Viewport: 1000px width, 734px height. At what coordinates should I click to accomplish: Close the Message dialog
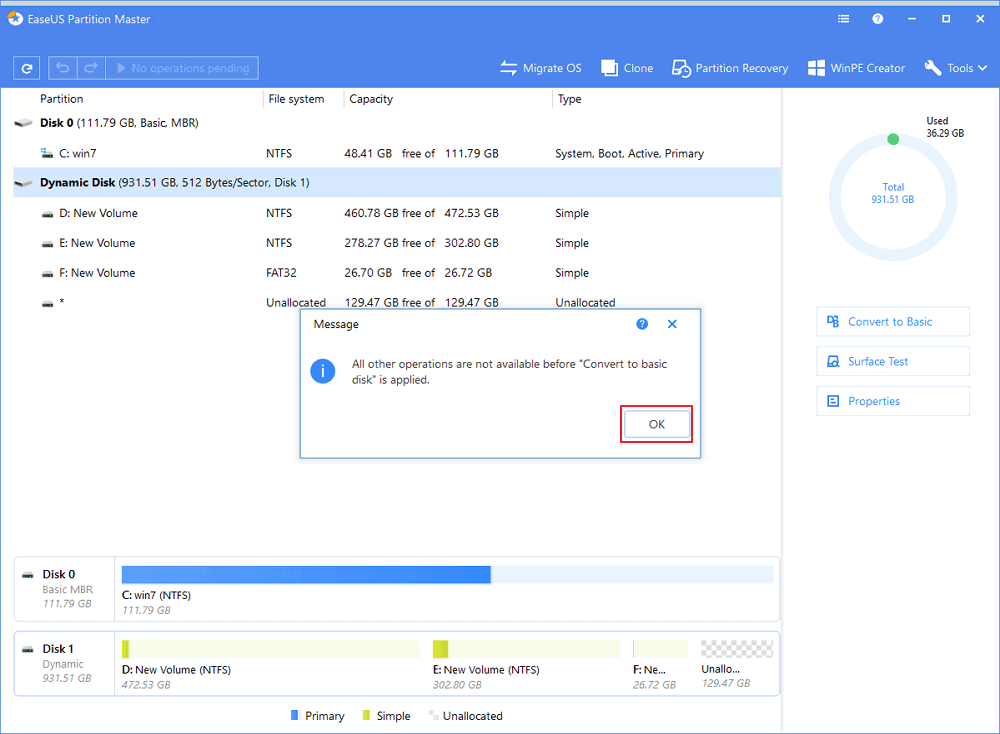pyautogui.click(x=672, y=324)
